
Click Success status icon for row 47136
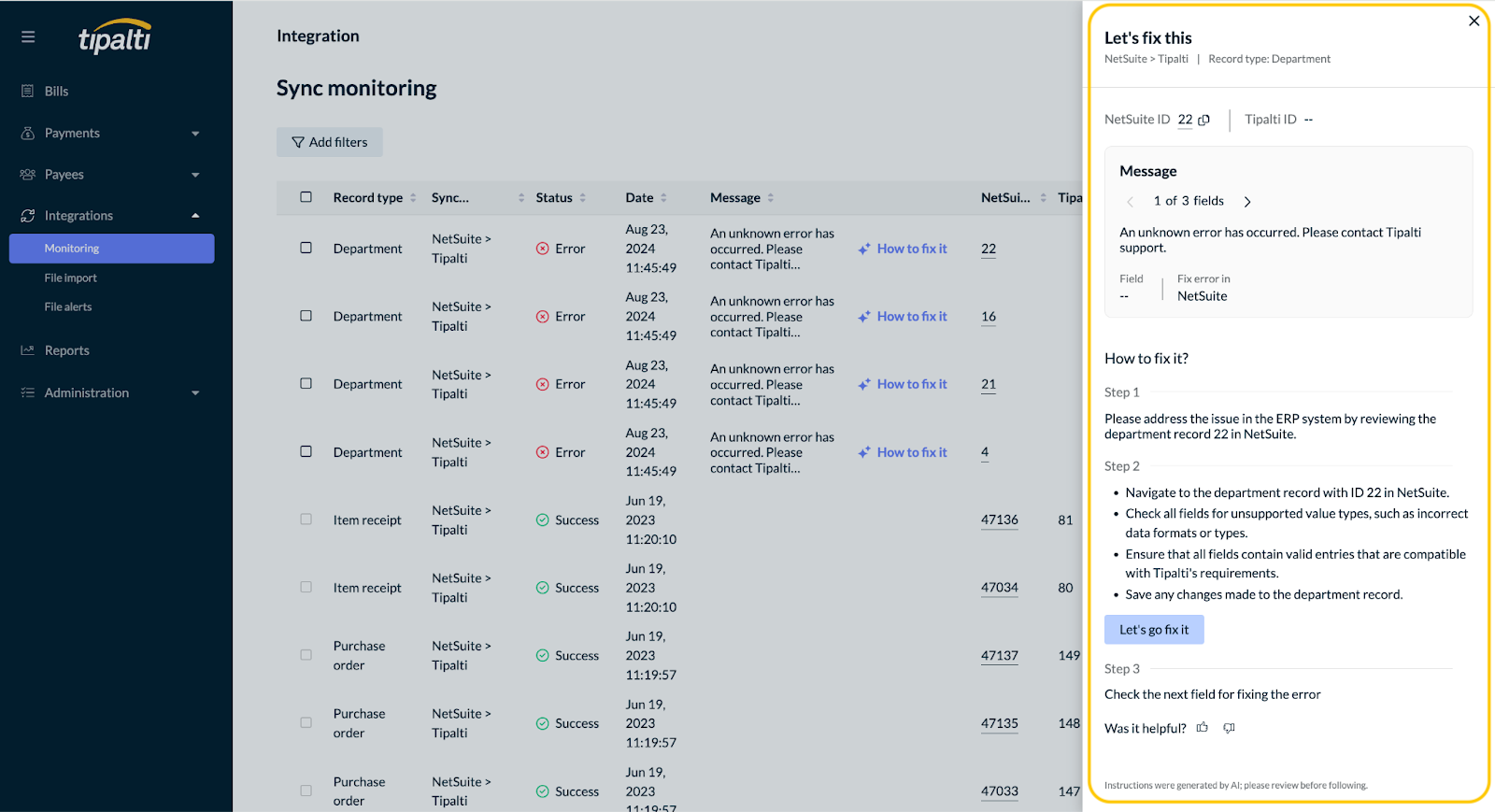tap(542, 520)
